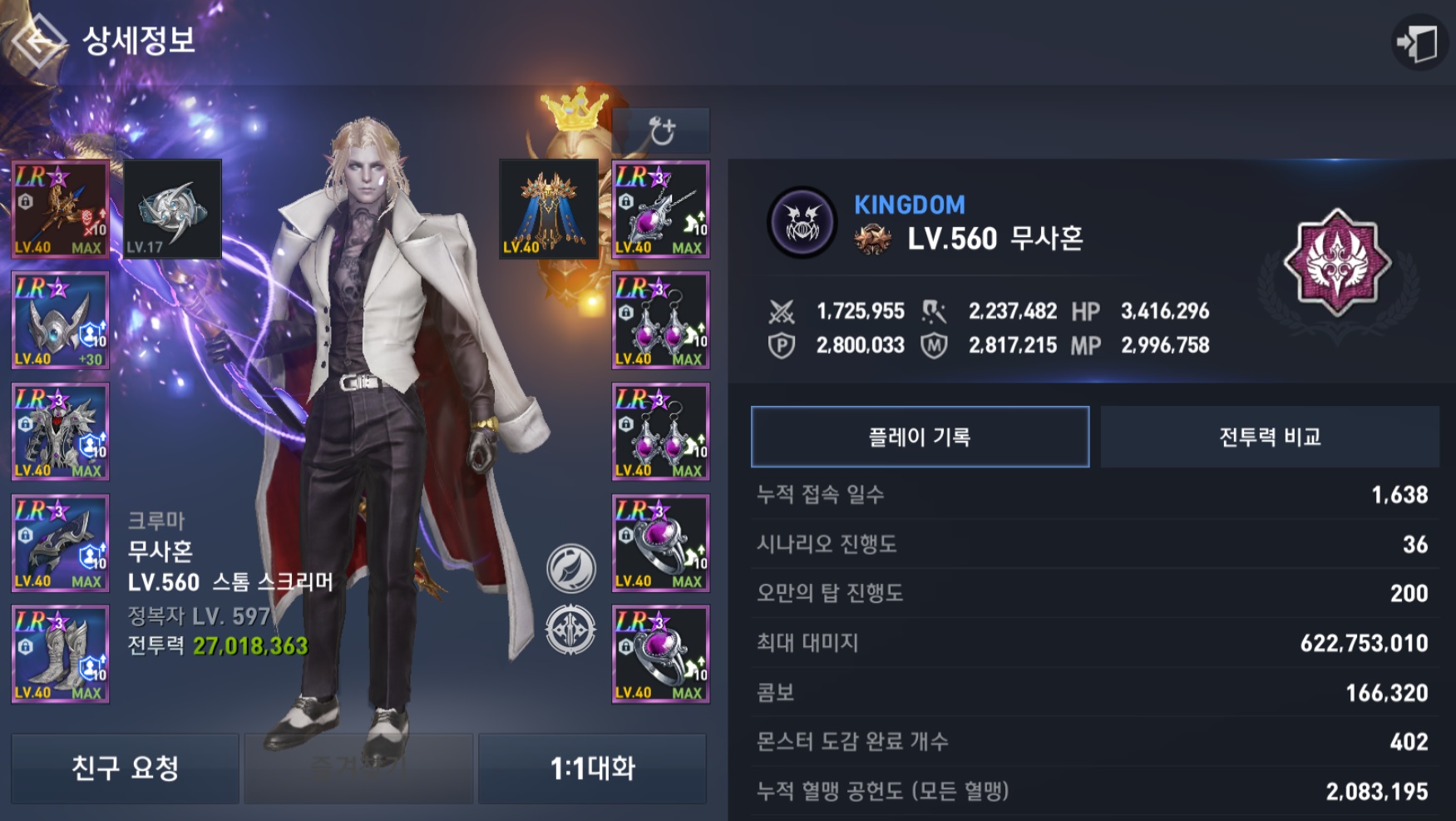Select the LR necklace equipment slot
1456x821 pixels.
point(661,210)
